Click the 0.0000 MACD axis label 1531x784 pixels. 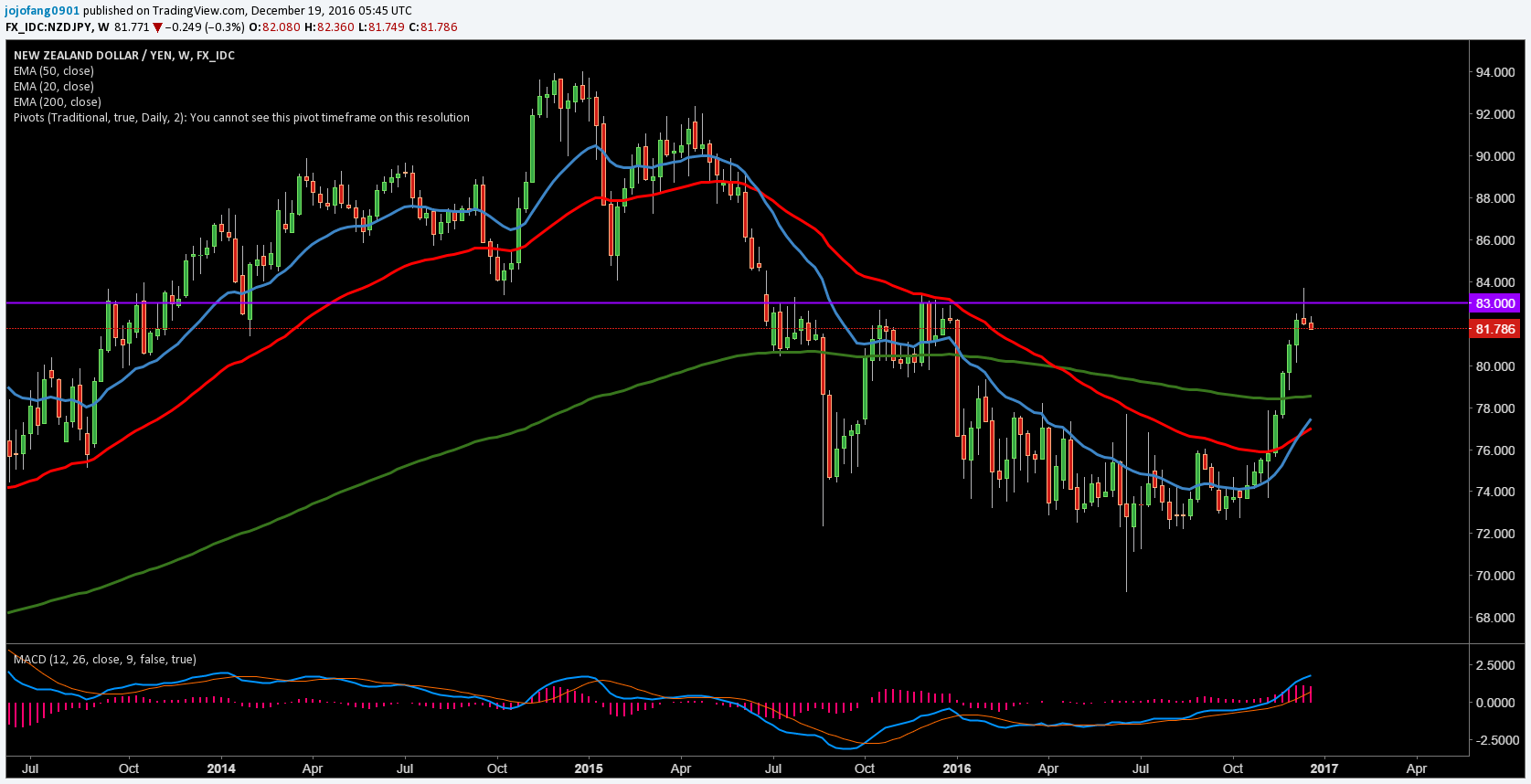click(x=1495, y=703)
